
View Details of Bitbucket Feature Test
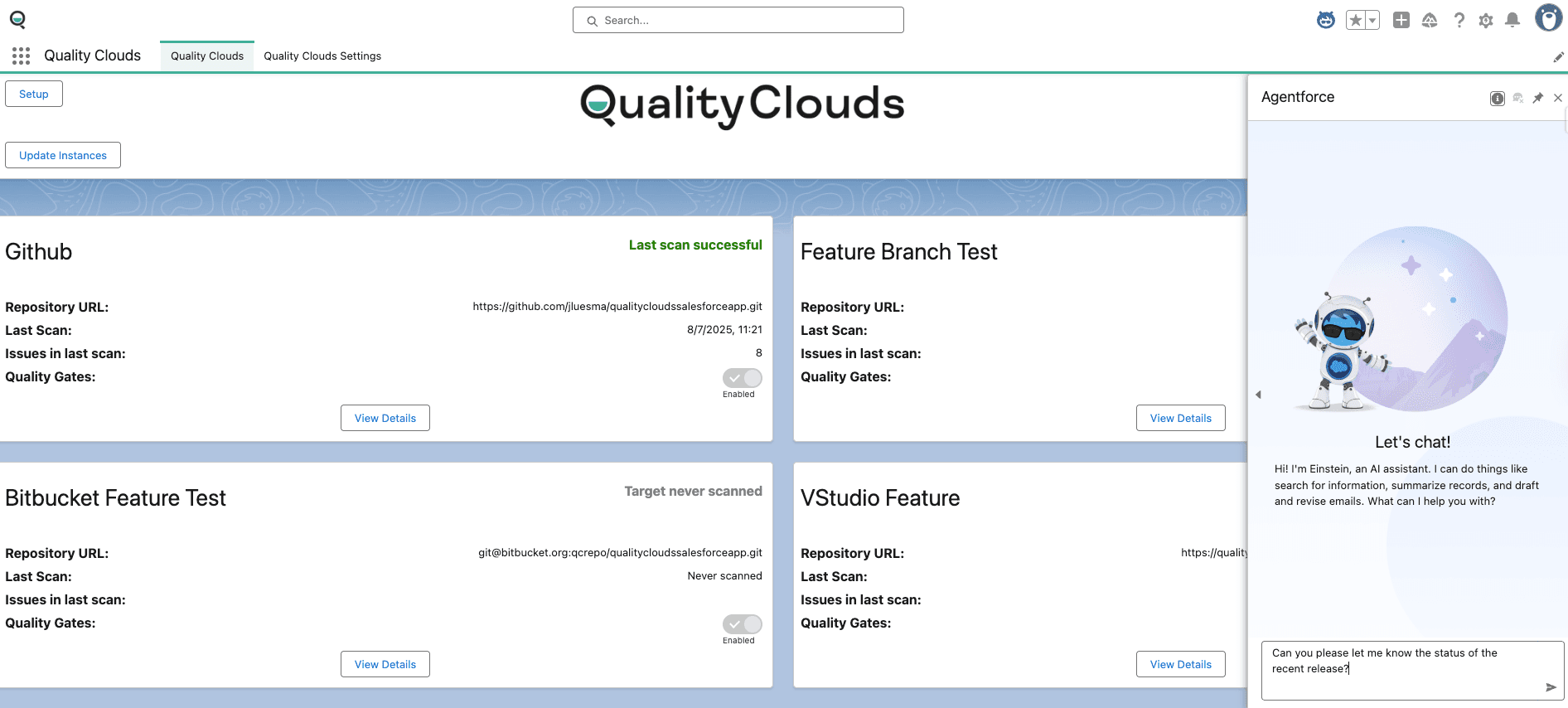385,664
